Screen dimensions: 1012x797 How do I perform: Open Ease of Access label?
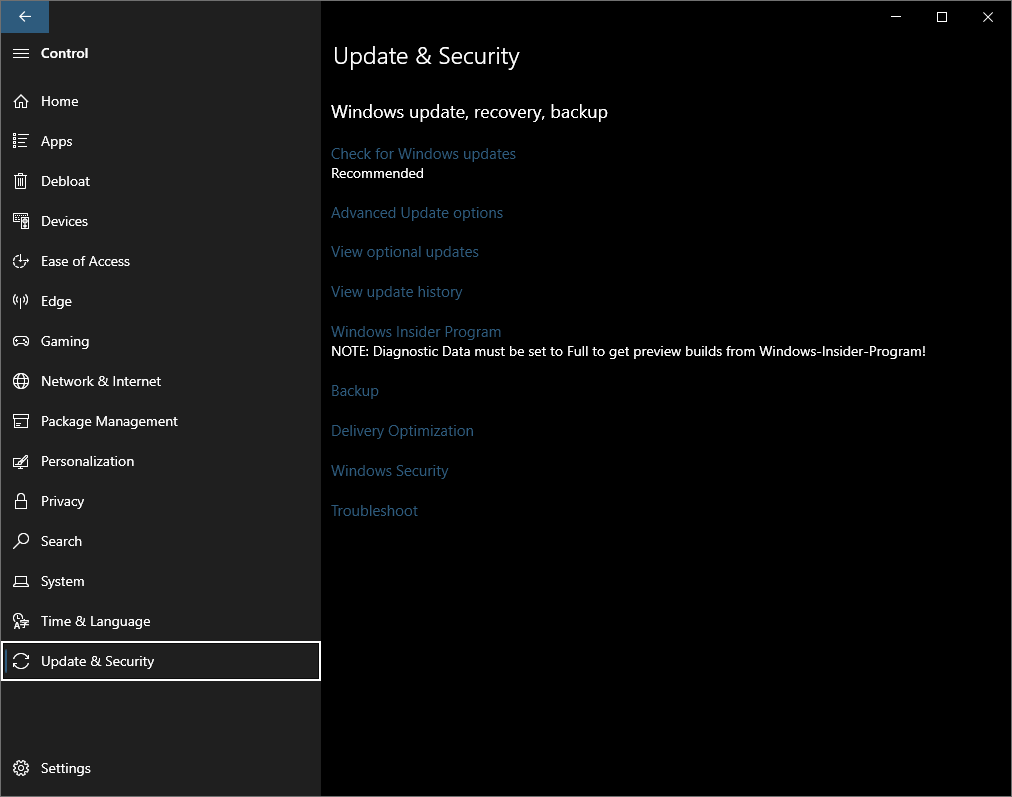click(85, 261)
